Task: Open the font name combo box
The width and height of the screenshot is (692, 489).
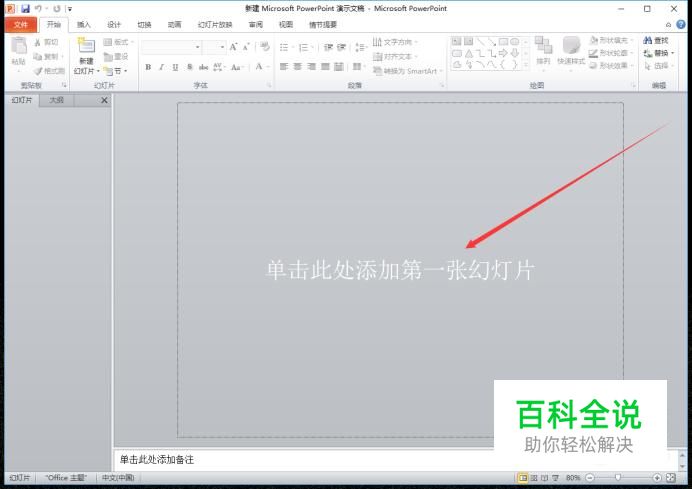Action: point(171,47)
